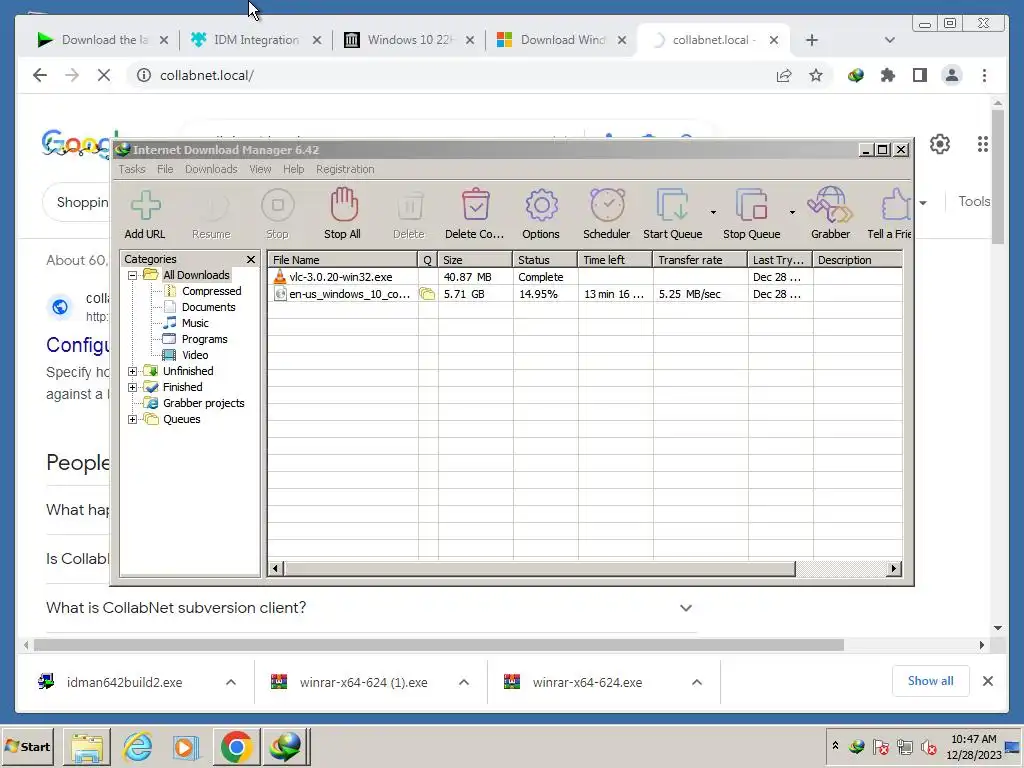Open the Registration menu in IDM

[x=345, y=169]
